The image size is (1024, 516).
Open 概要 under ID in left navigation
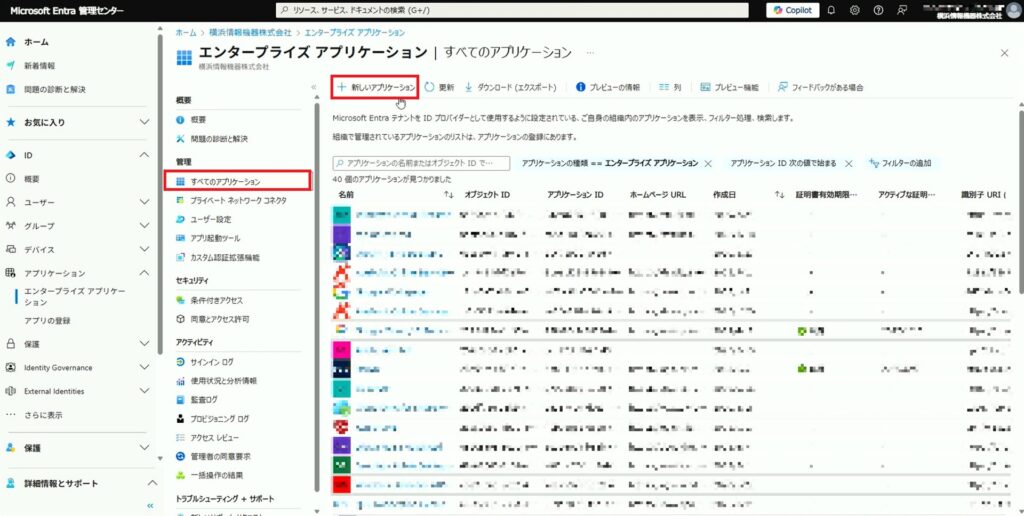(32, 178)
